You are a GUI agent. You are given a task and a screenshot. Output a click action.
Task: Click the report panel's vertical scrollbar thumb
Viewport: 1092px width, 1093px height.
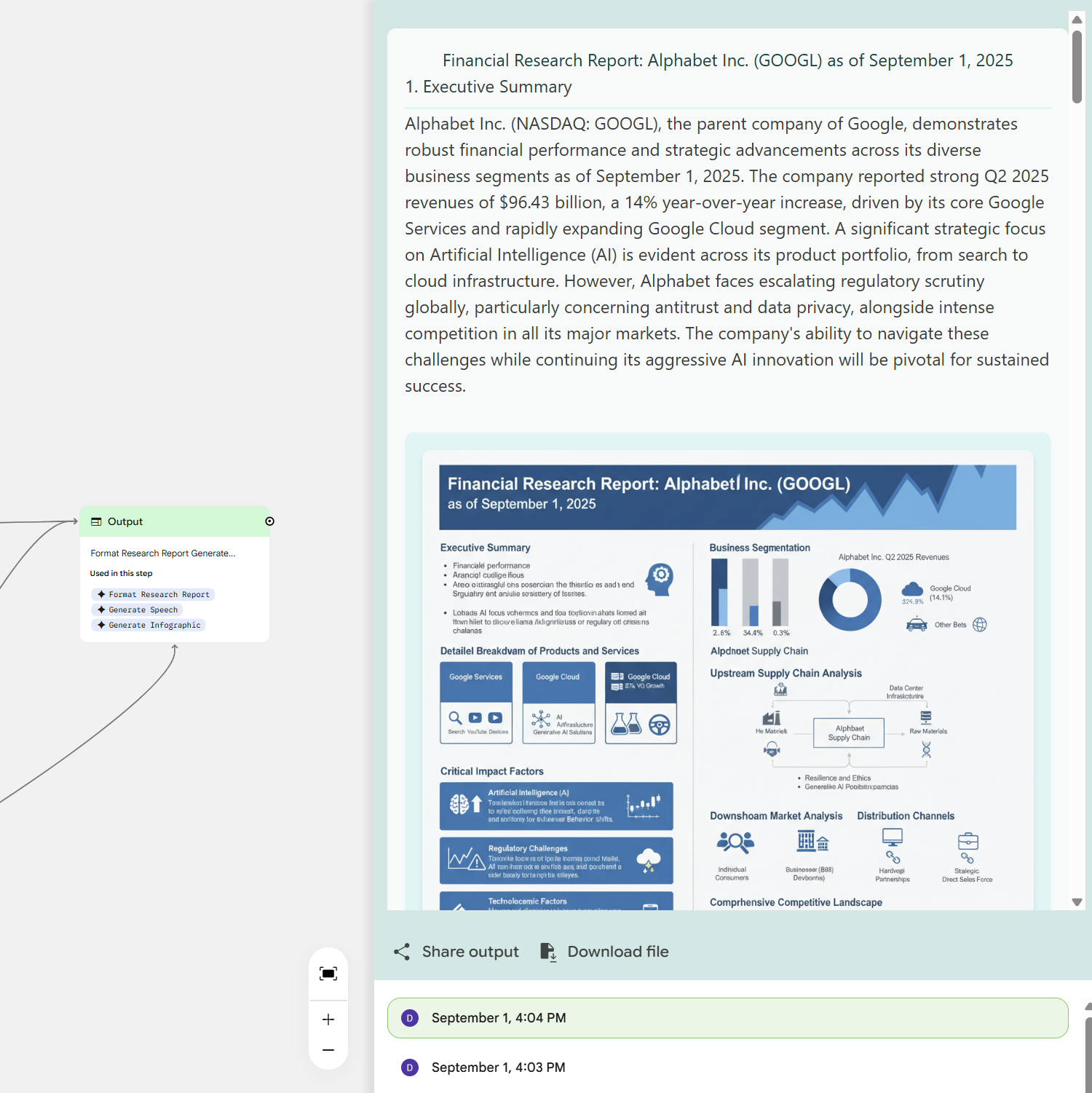[1077, 66]
